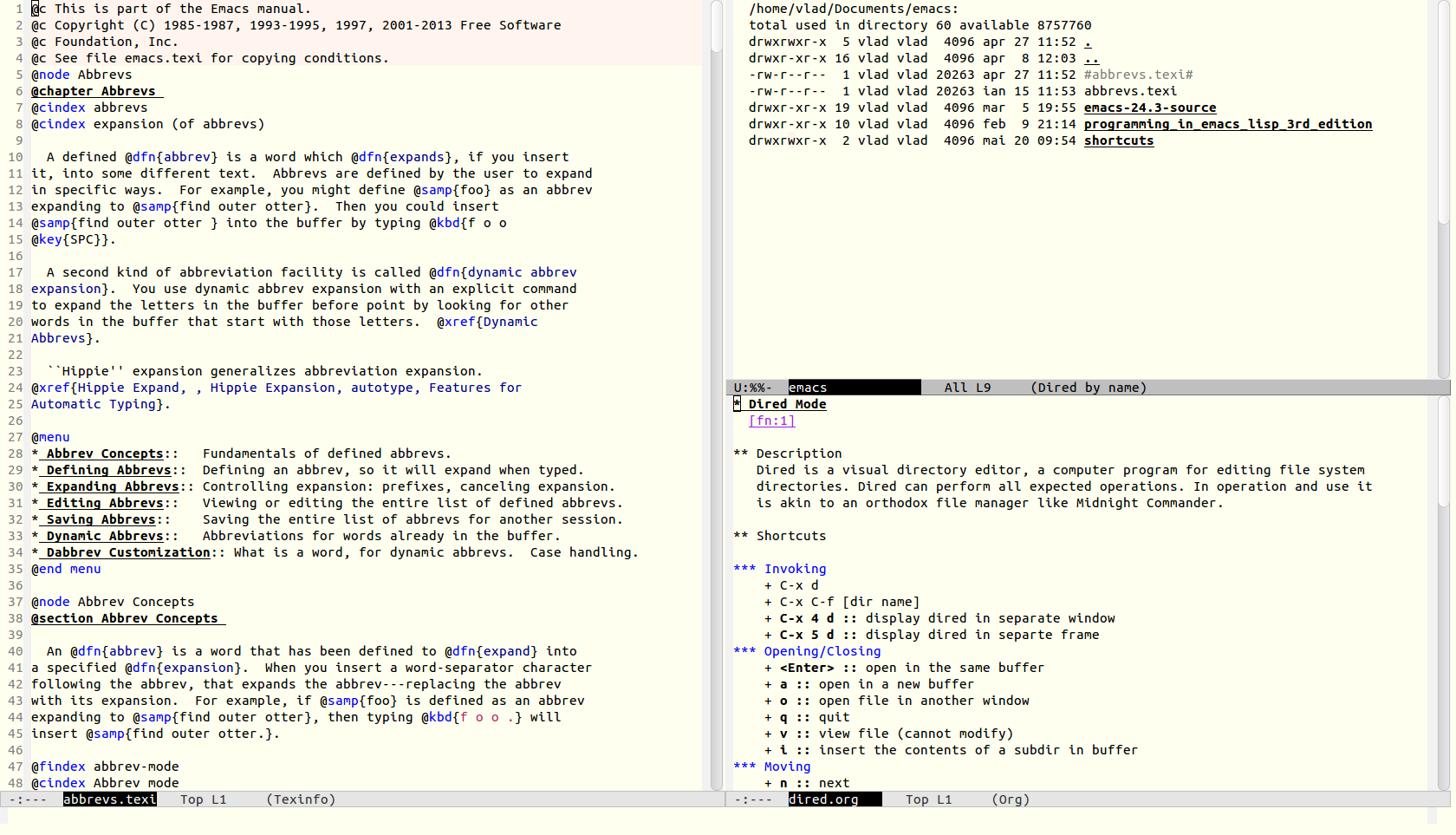This screenshot has width=1456, height=835.
Task: Click the 'i :: insert the contents' list item
Action: pyautogui.click(x=951, y=750)
